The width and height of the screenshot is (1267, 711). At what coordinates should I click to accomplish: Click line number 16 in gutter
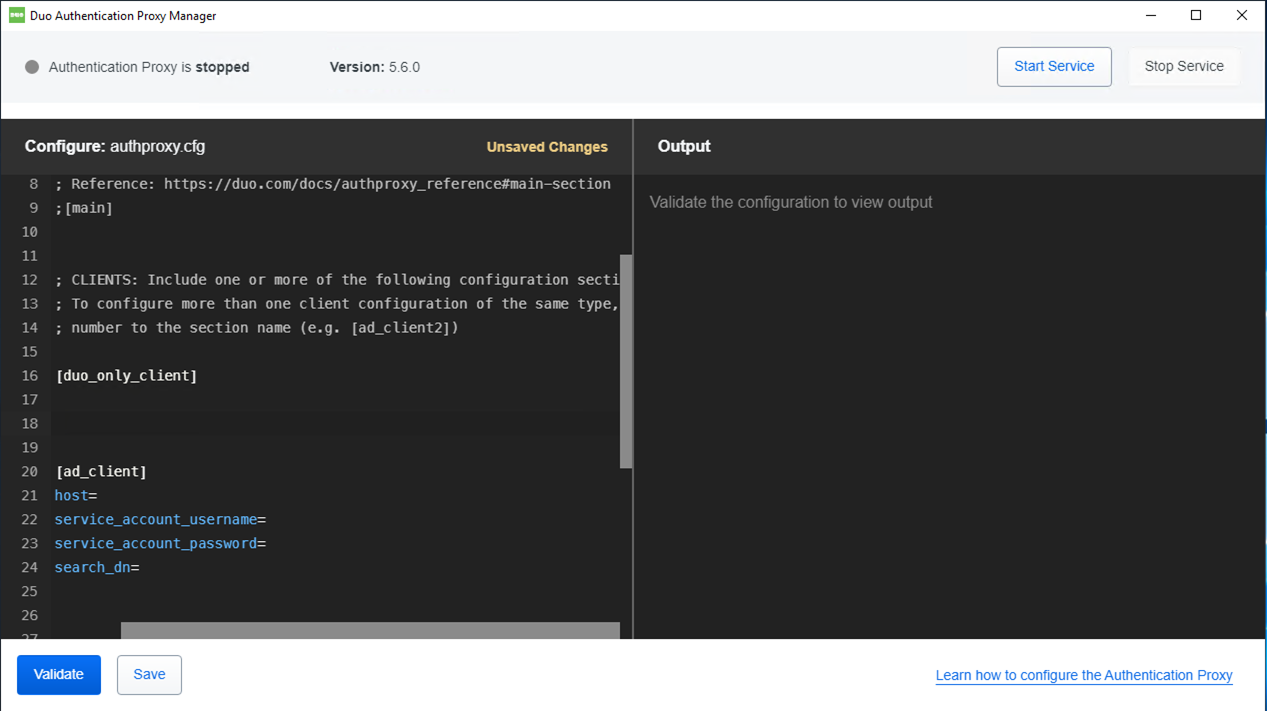tap(29, 376)
